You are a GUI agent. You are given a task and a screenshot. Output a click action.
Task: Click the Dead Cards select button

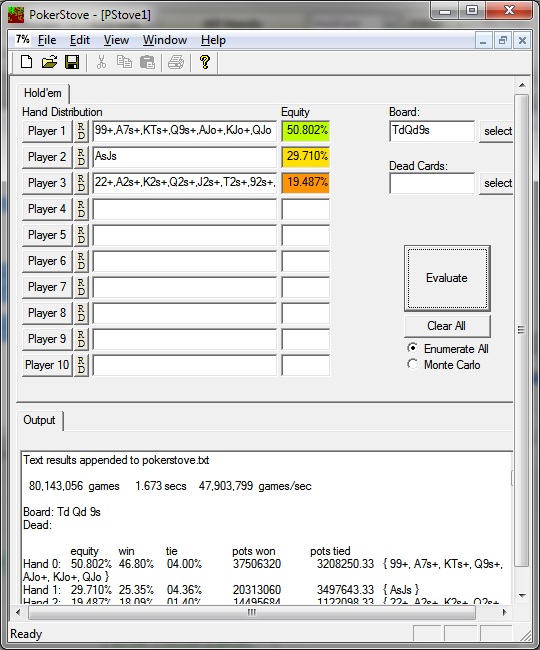tap(496, 183)
